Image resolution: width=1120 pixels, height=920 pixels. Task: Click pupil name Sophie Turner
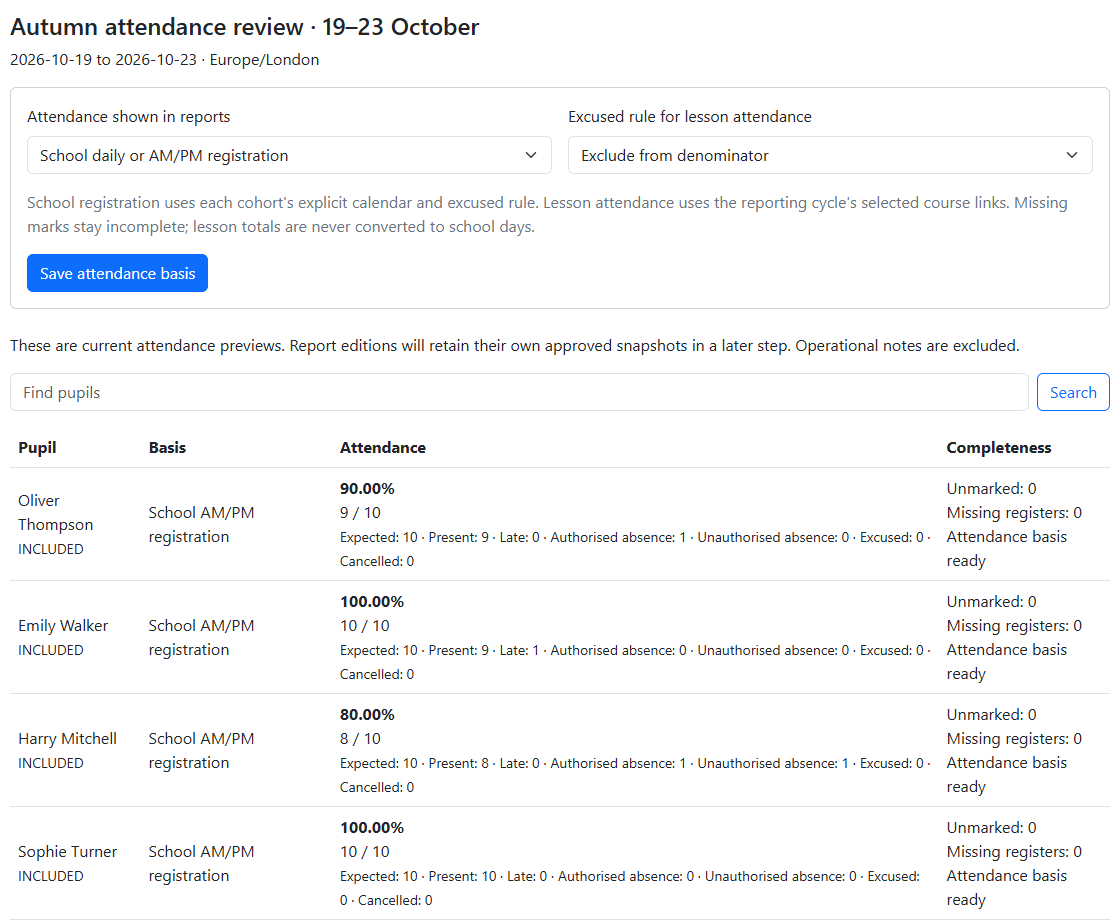click(x=67, y=851)
